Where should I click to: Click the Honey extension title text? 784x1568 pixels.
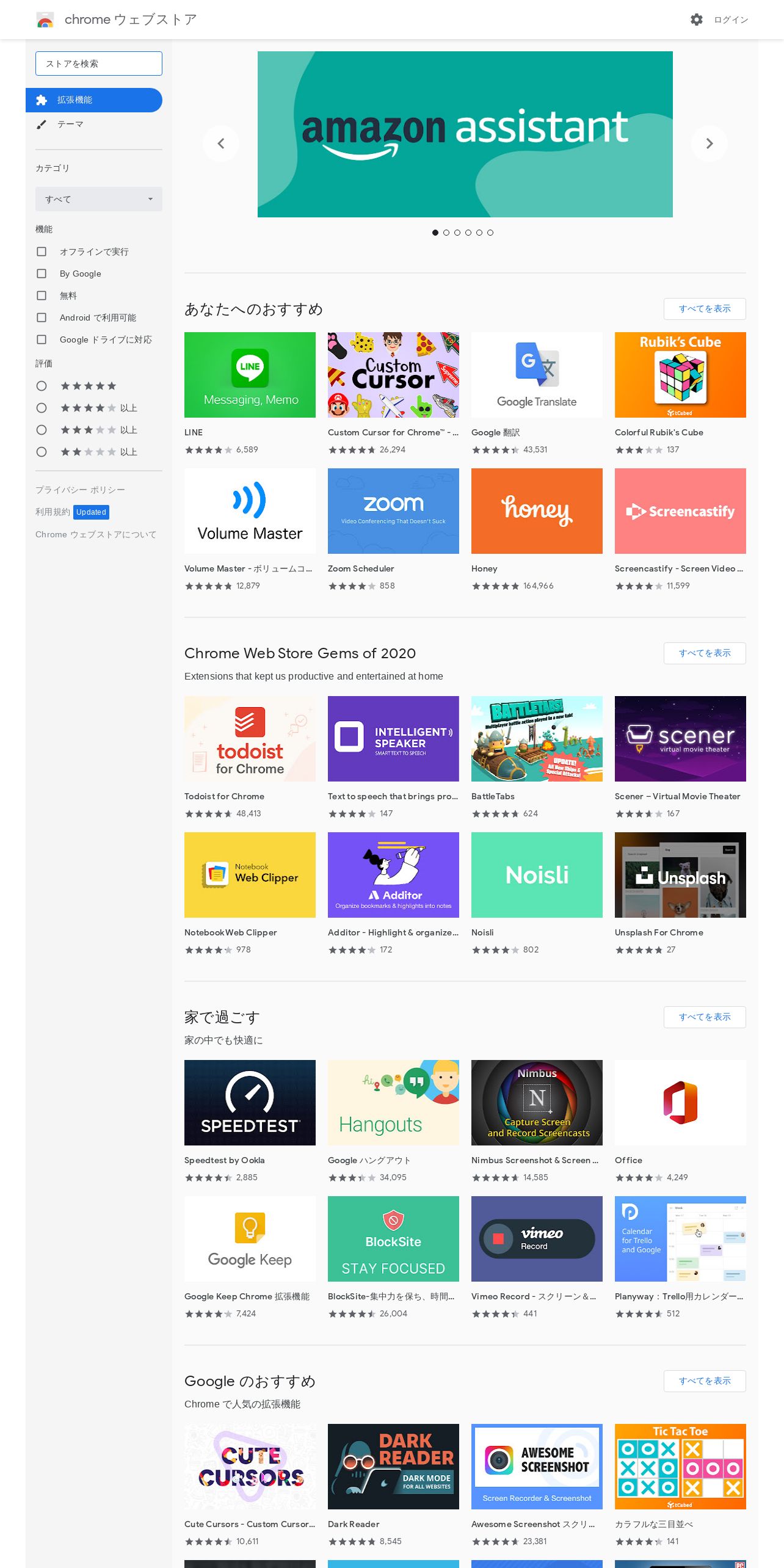click(x=484, y=568)
